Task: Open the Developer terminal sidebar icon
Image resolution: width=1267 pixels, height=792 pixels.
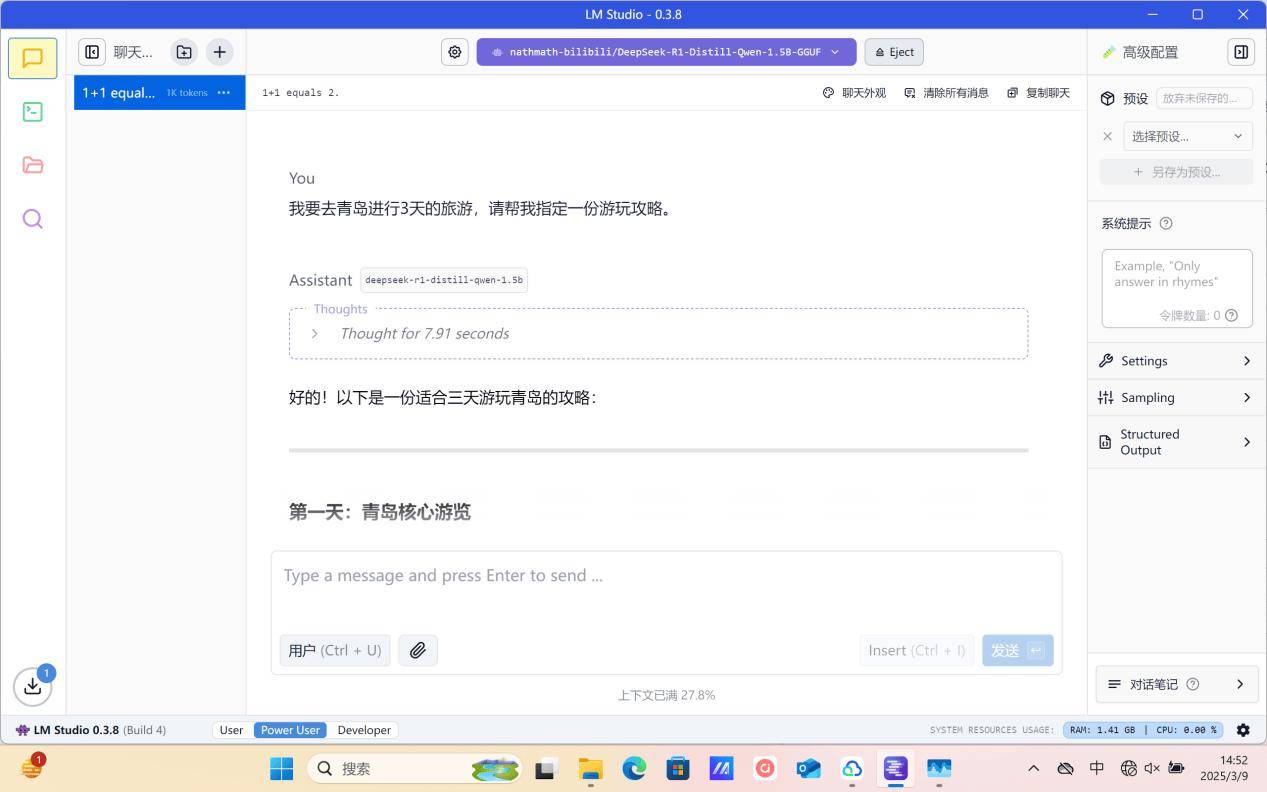Action: pyautogui.click(x=32, y=112)
